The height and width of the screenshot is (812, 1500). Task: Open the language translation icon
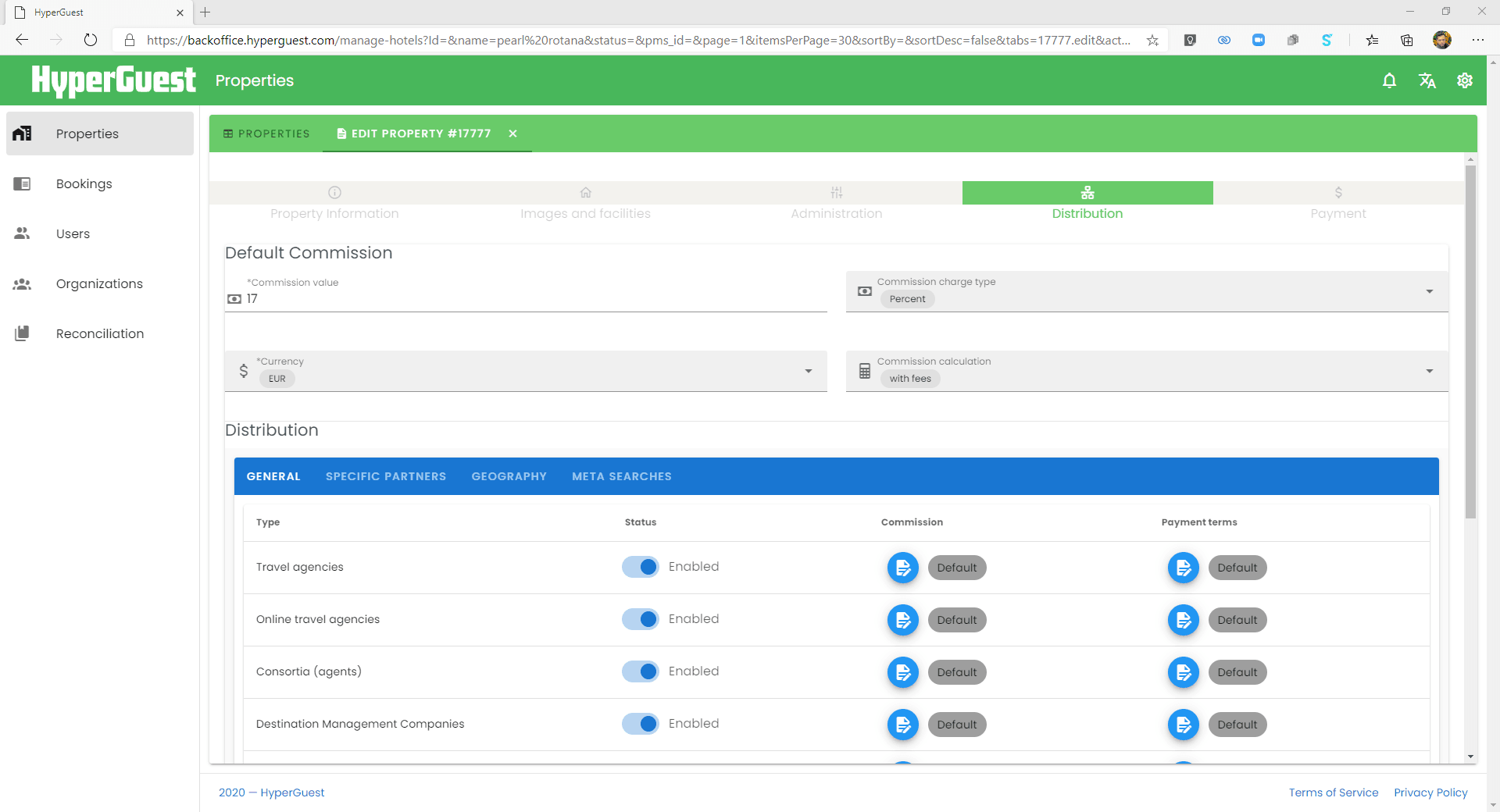point(1427,80)
